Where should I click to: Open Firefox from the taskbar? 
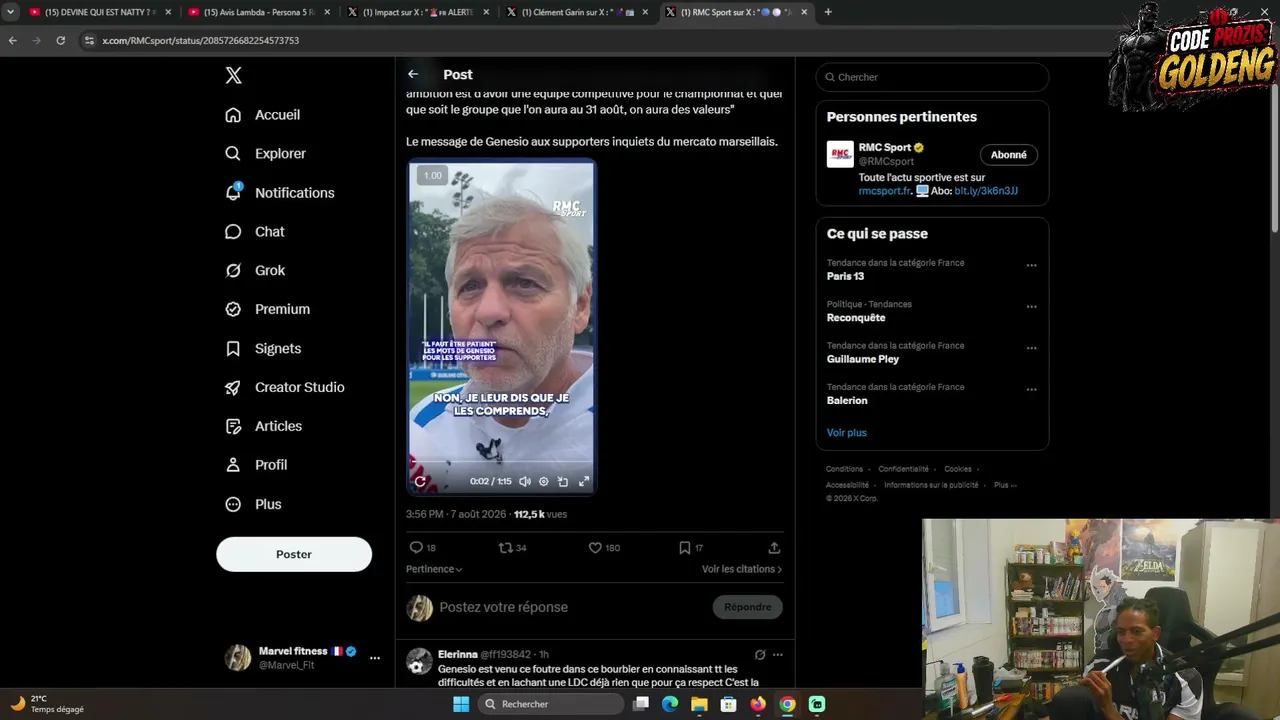click(758, 704)
